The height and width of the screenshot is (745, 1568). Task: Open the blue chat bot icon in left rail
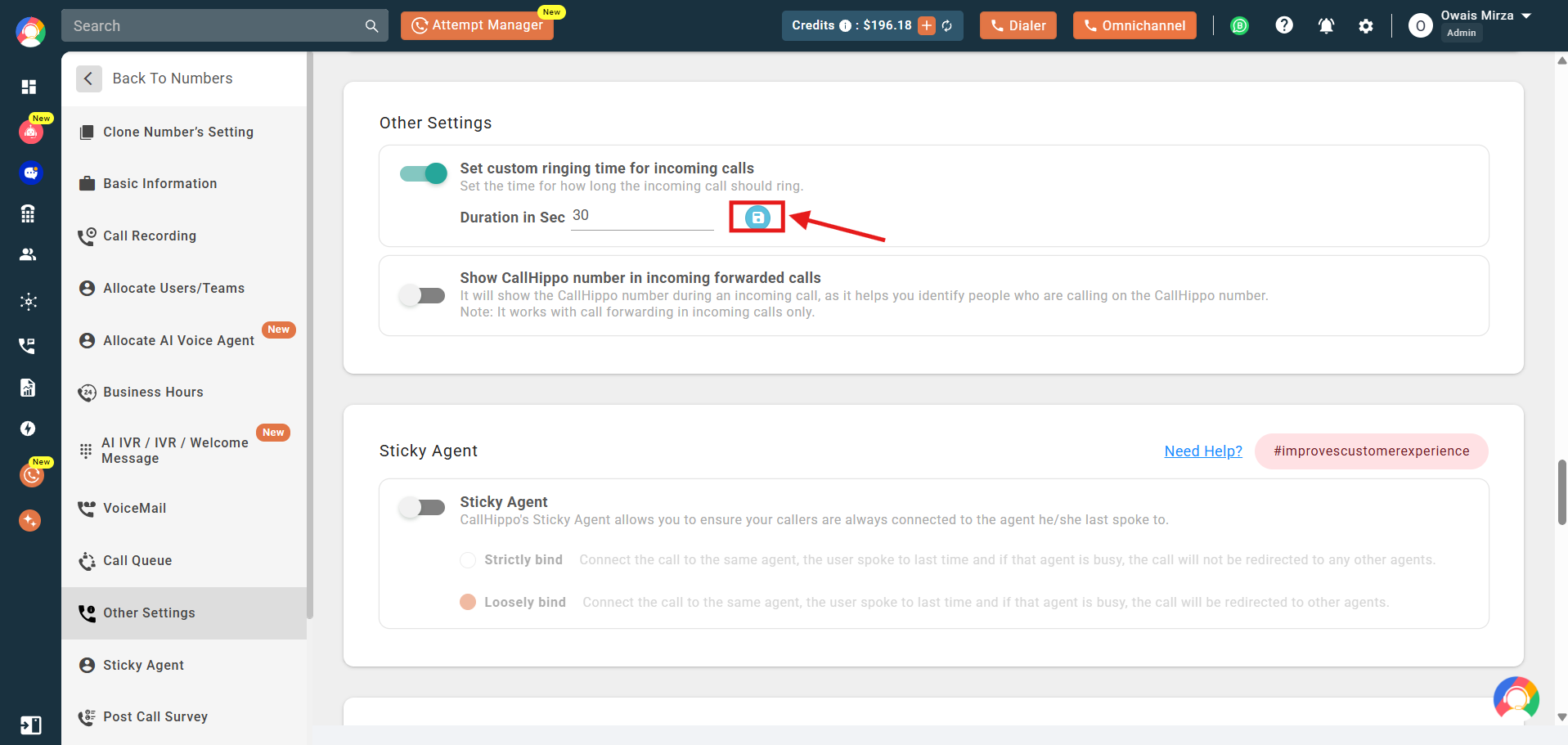pos(31,173)
